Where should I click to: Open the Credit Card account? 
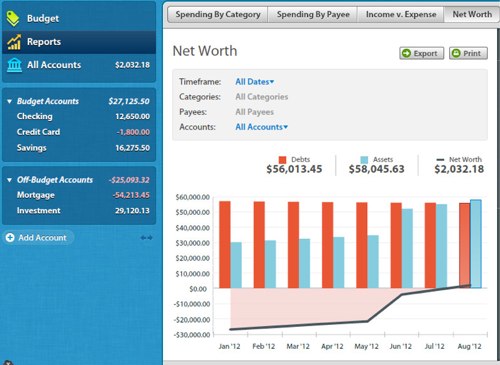pyautogui.click(x=79, y=132)
